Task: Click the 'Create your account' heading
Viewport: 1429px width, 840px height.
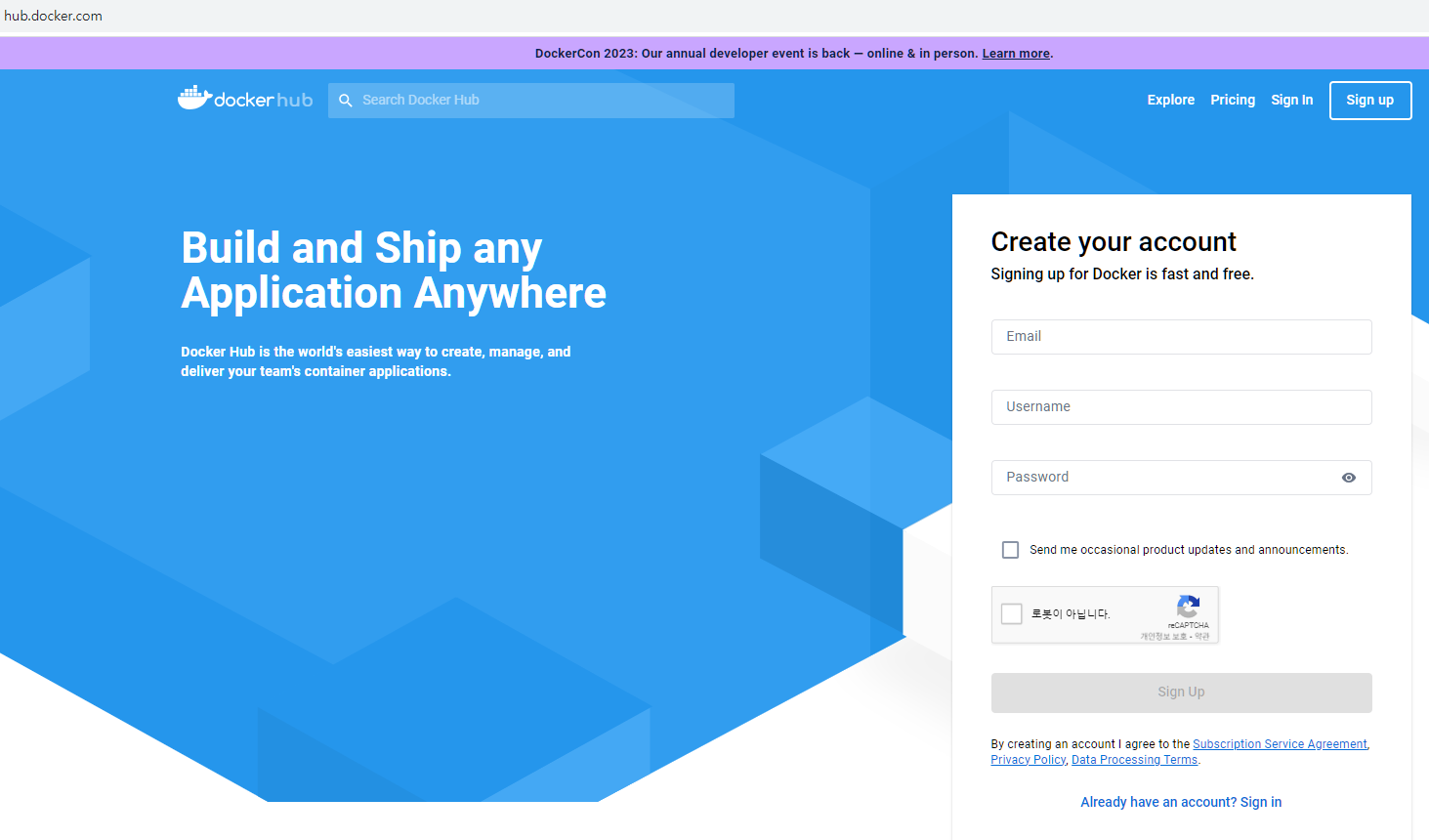Action: (1114, 242)
